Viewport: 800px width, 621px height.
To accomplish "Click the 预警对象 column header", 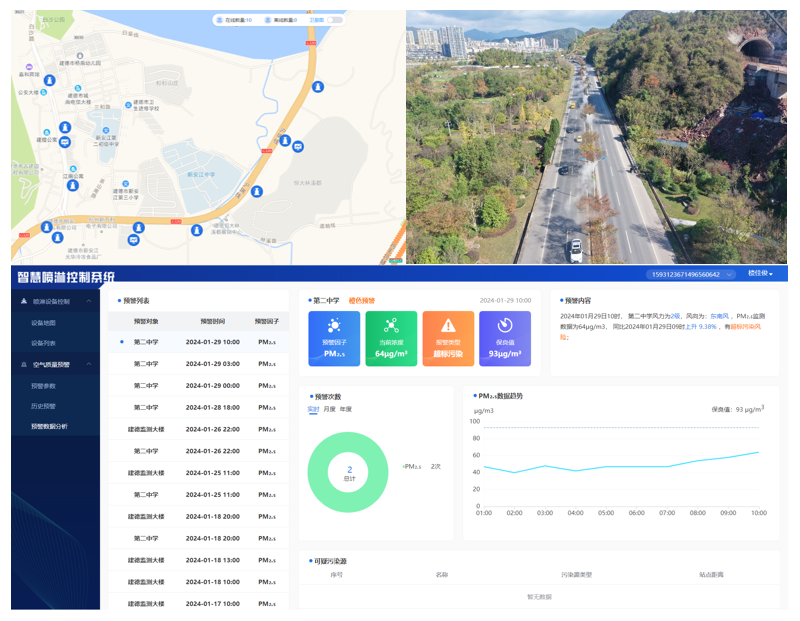I will (146, 321).
